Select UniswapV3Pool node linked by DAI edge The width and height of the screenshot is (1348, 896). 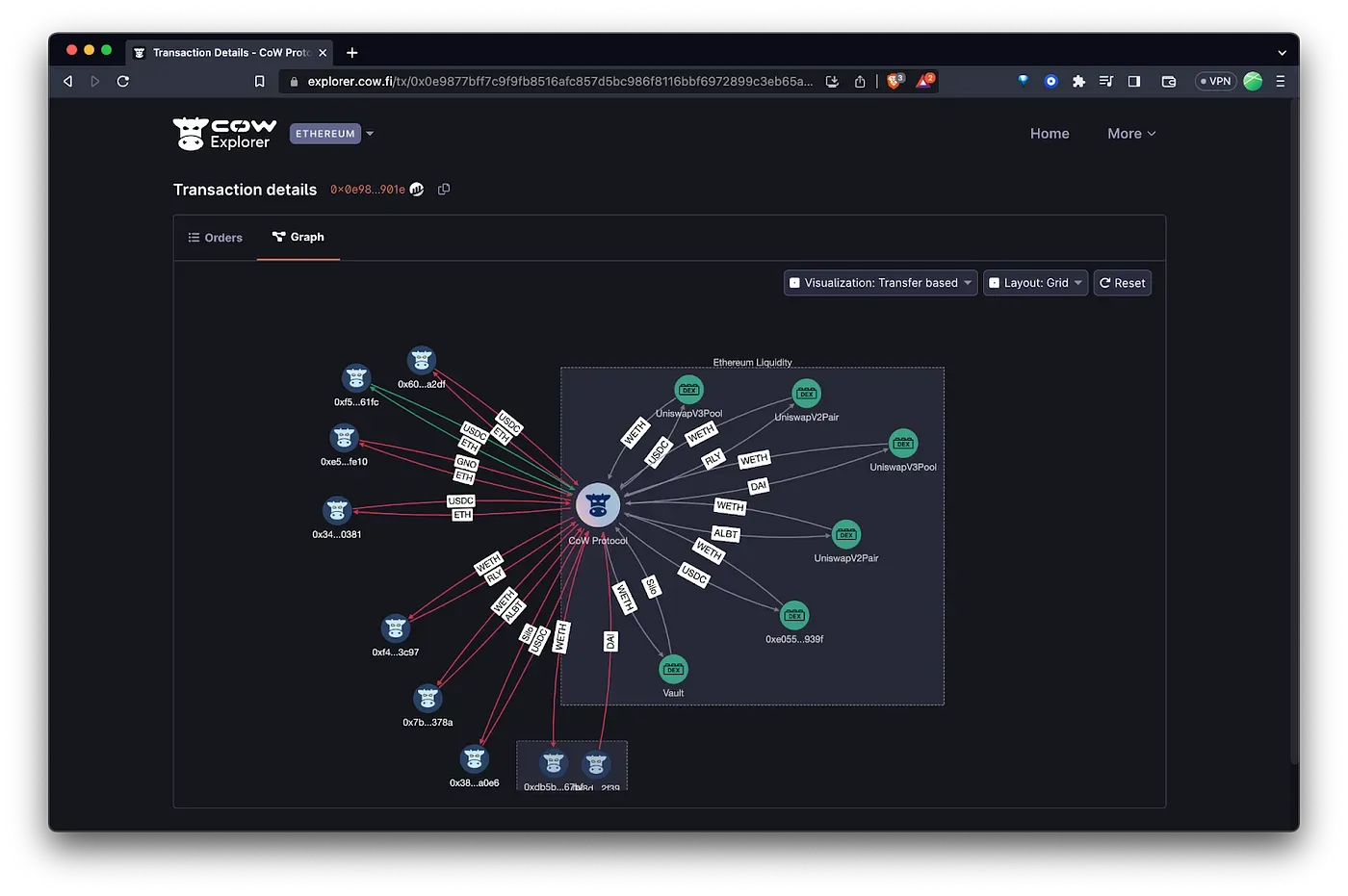pos(903,444)
